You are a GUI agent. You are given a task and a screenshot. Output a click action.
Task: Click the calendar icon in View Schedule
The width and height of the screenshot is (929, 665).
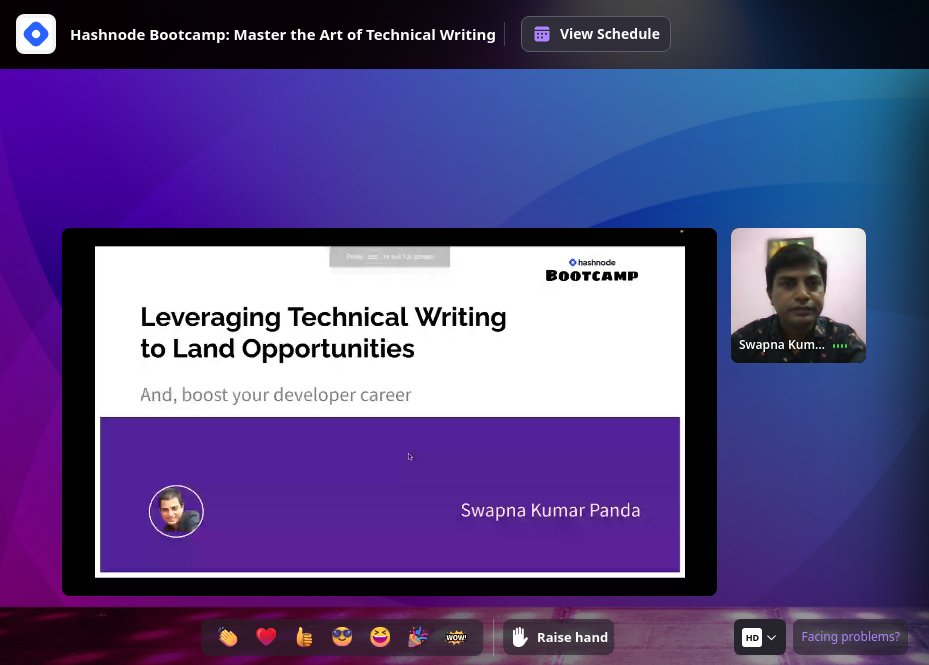(x=542, y=34)
